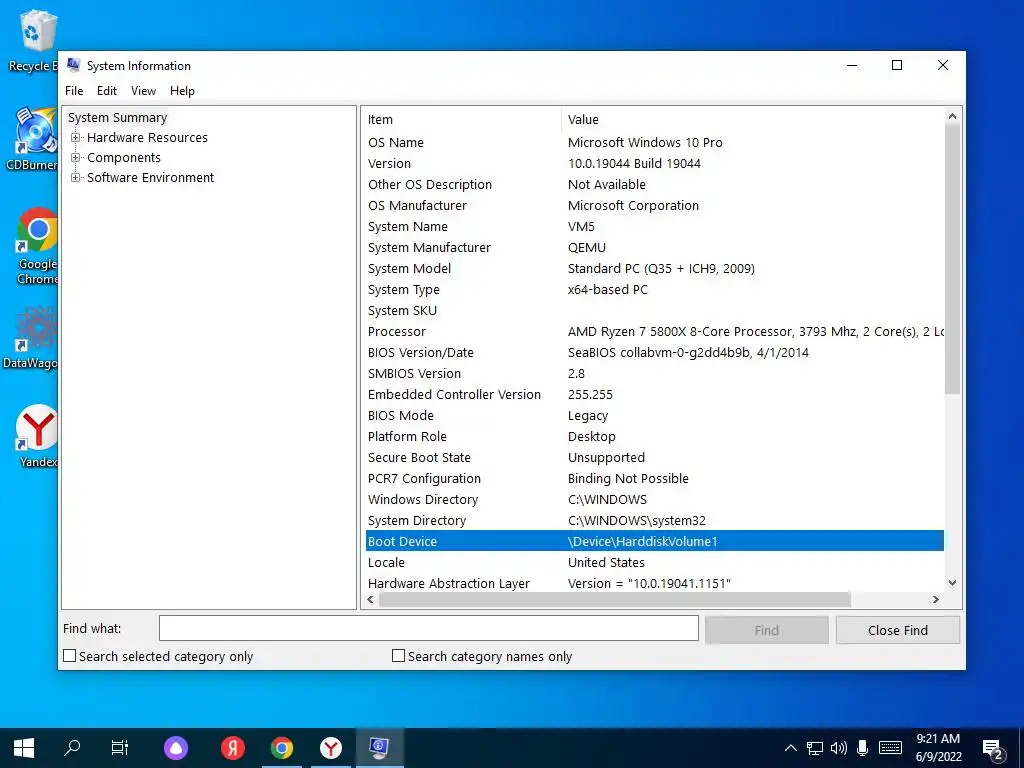Show hidden system tray icons
The width and height of the screenshot is (1024, 768).
[790, 748]
